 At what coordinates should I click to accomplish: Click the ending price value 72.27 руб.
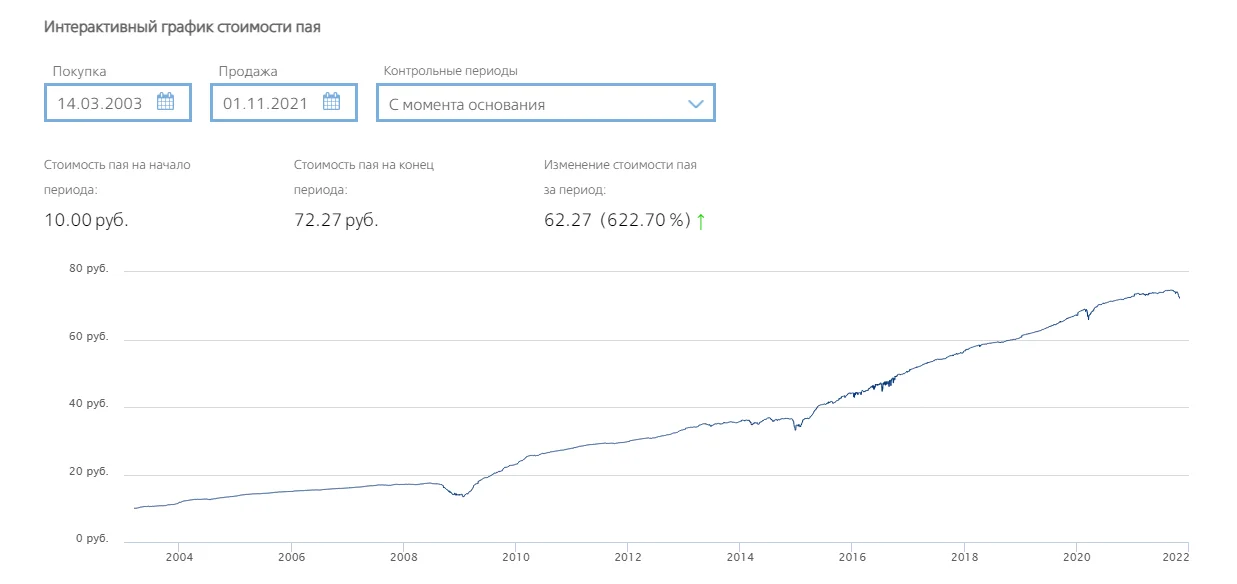pyautogui.click(x=336, y=220)
